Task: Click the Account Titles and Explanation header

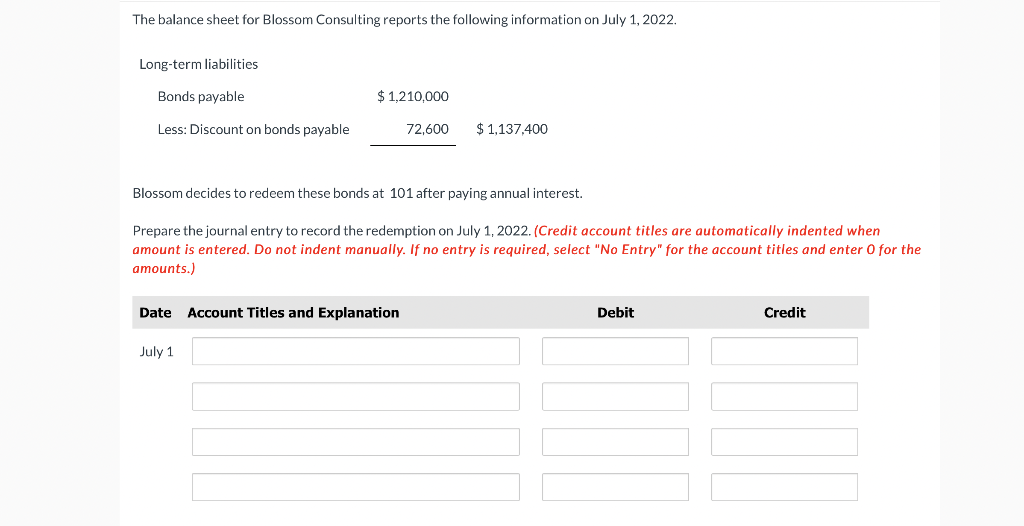Action: tap(293, 313)
